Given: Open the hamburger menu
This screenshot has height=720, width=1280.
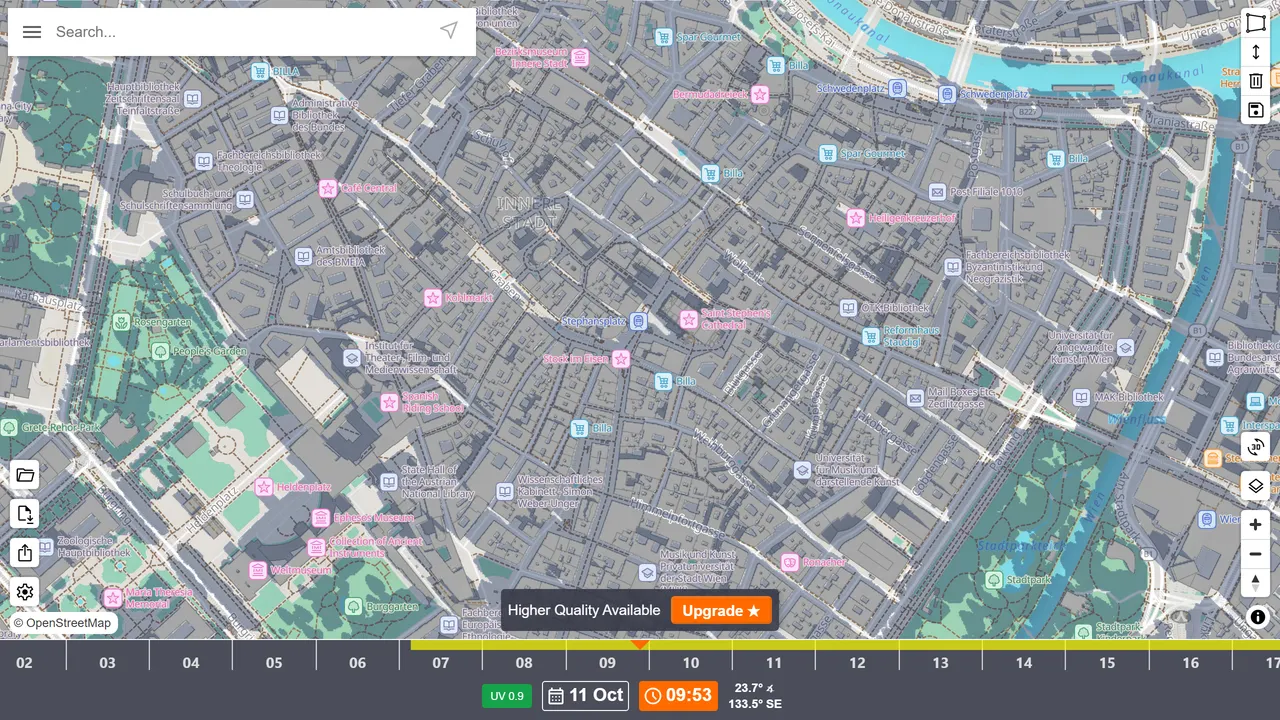Looking at the screenshot, I should tap(32, 32).
